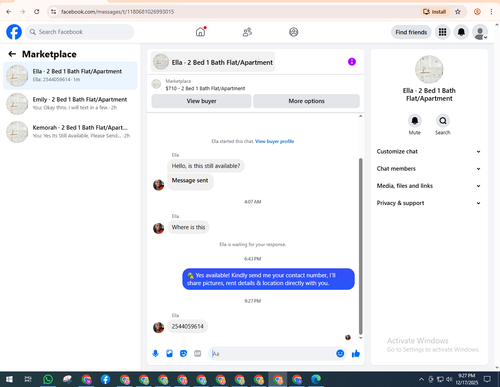This screenshot has height=387, width=500.
Task: Select the blue 'Yes available!' sent message
Action: (x=268, y=279)
